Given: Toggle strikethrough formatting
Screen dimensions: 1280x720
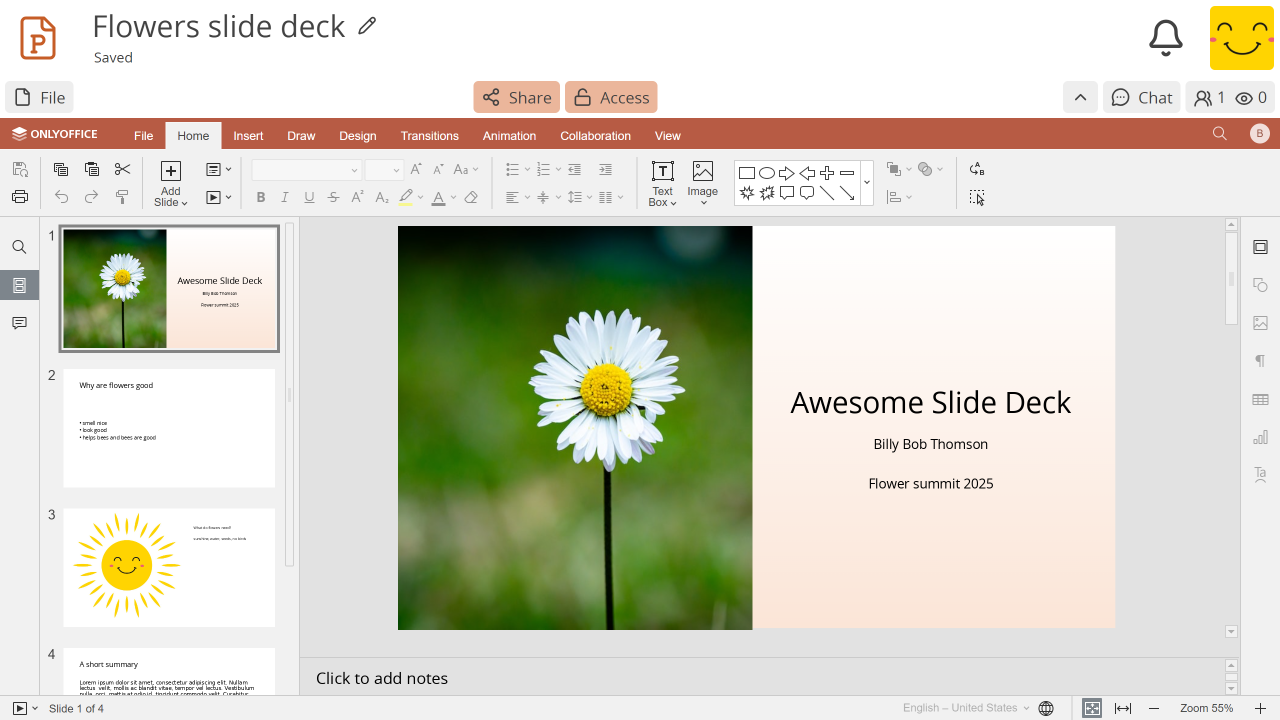Looking at the screenshot, I should [x=333, y=197].
